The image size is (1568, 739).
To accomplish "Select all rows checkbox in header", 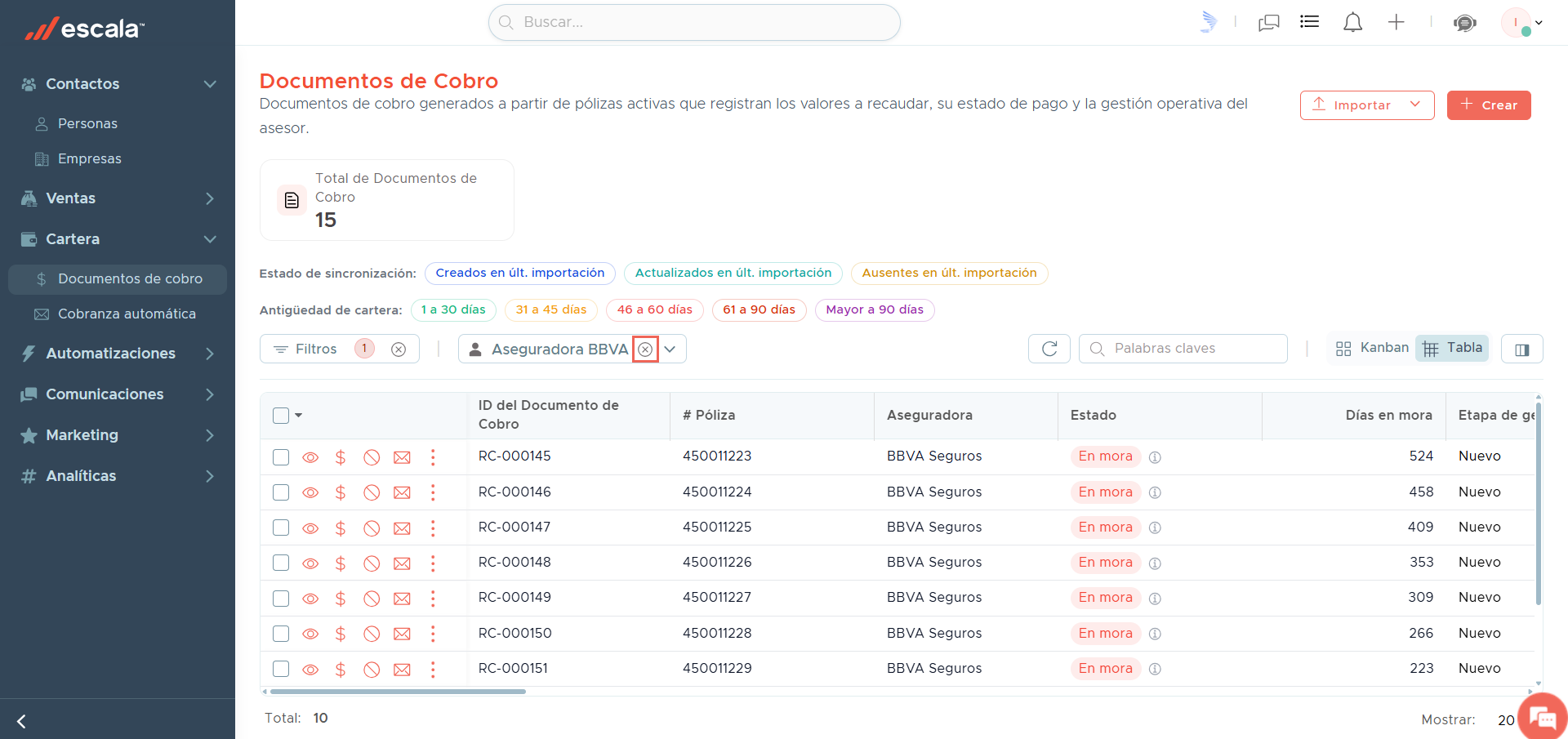I will [281, 416].
